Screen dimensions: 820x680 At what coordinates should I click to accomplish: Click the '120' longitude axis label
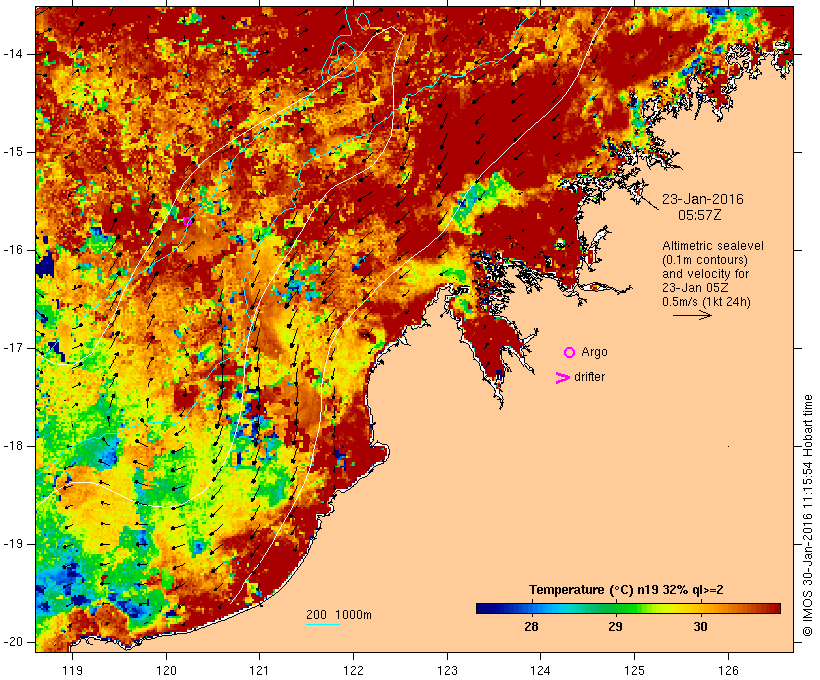tap(166, 671)
